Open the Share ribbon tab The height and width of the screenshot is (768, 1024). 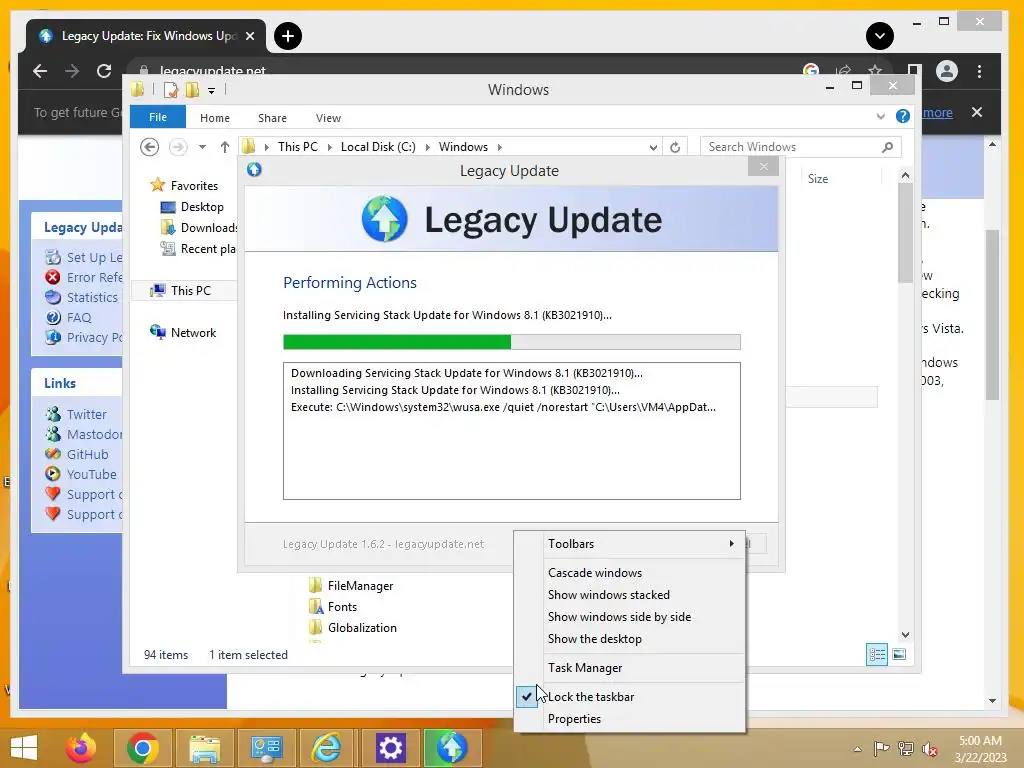[x=272, y=118]
